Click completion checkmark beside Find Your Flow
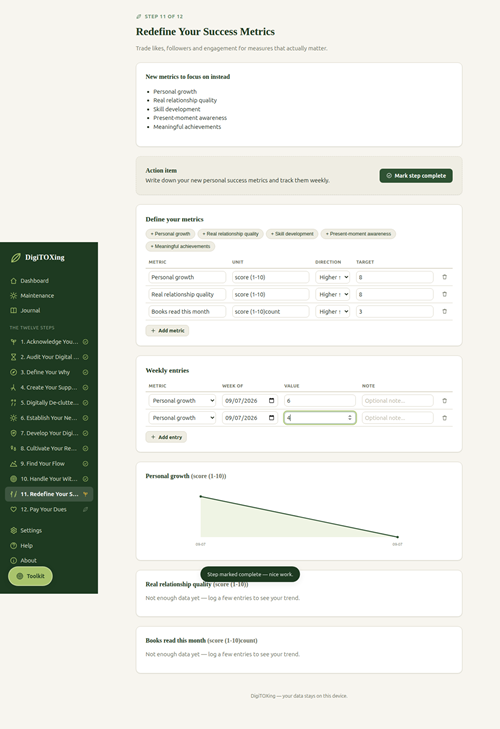 click(x=86, y=464)
